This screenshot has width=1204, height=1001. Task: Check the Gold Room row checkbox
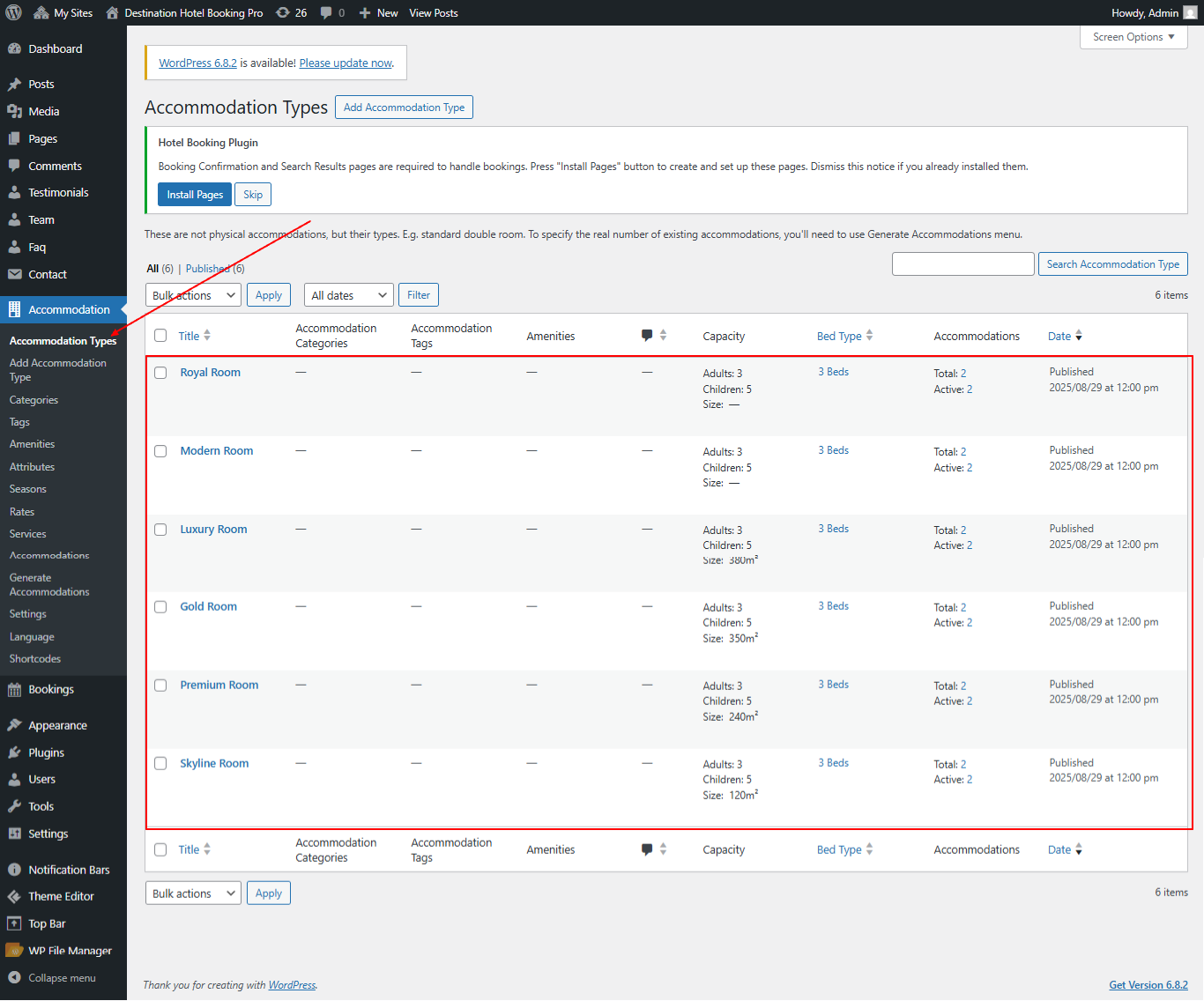160,607
